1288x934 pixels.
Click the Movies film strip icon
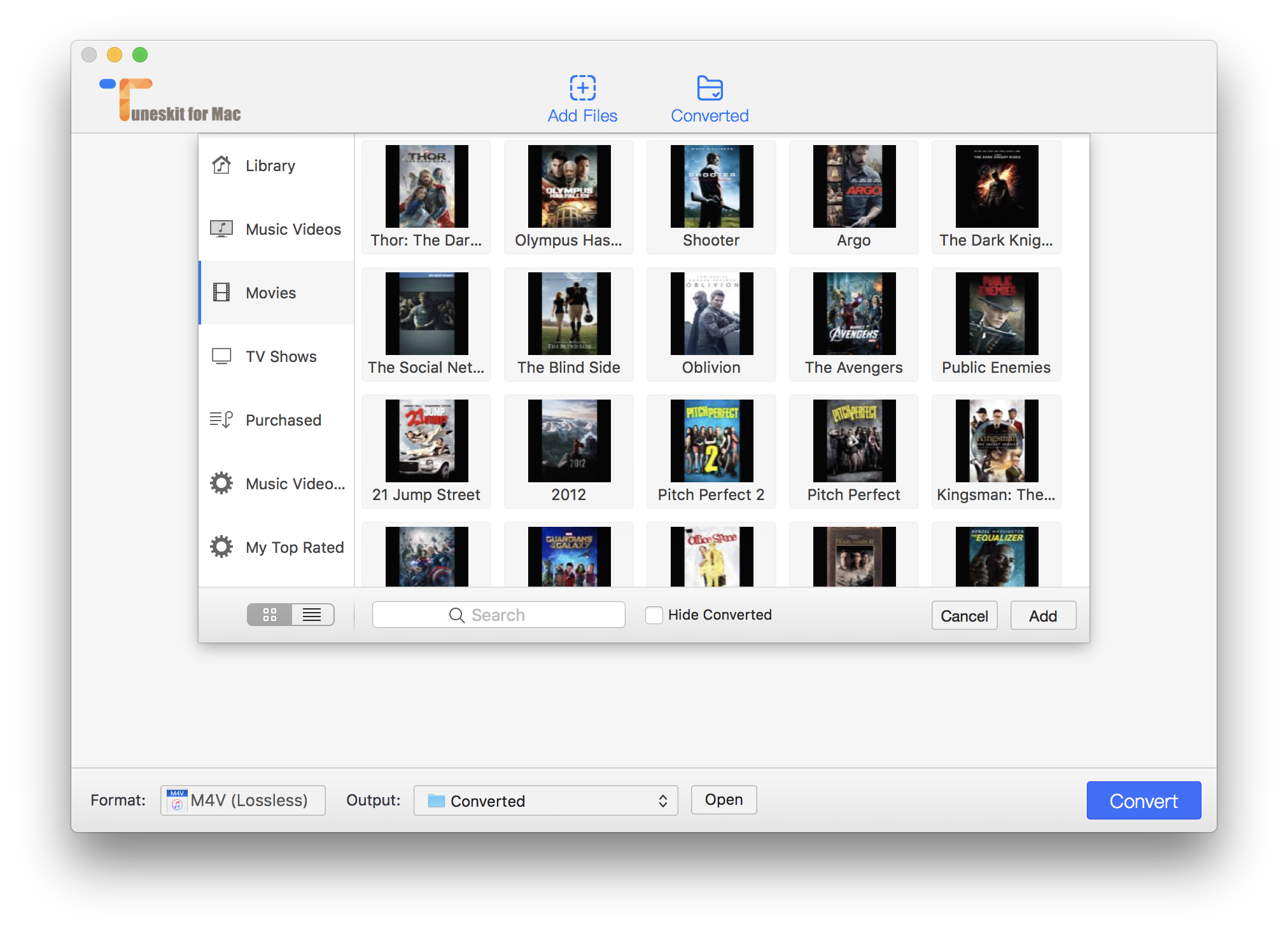(x=221, y=293)
